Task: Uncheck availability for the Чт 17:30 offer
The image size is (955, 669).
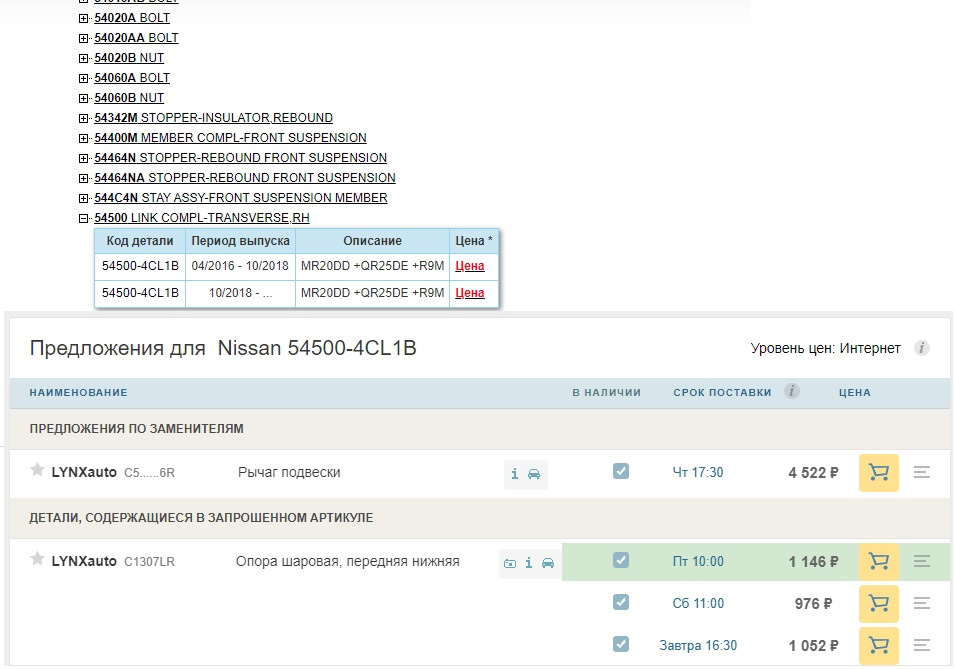Action: coord(621,472)
